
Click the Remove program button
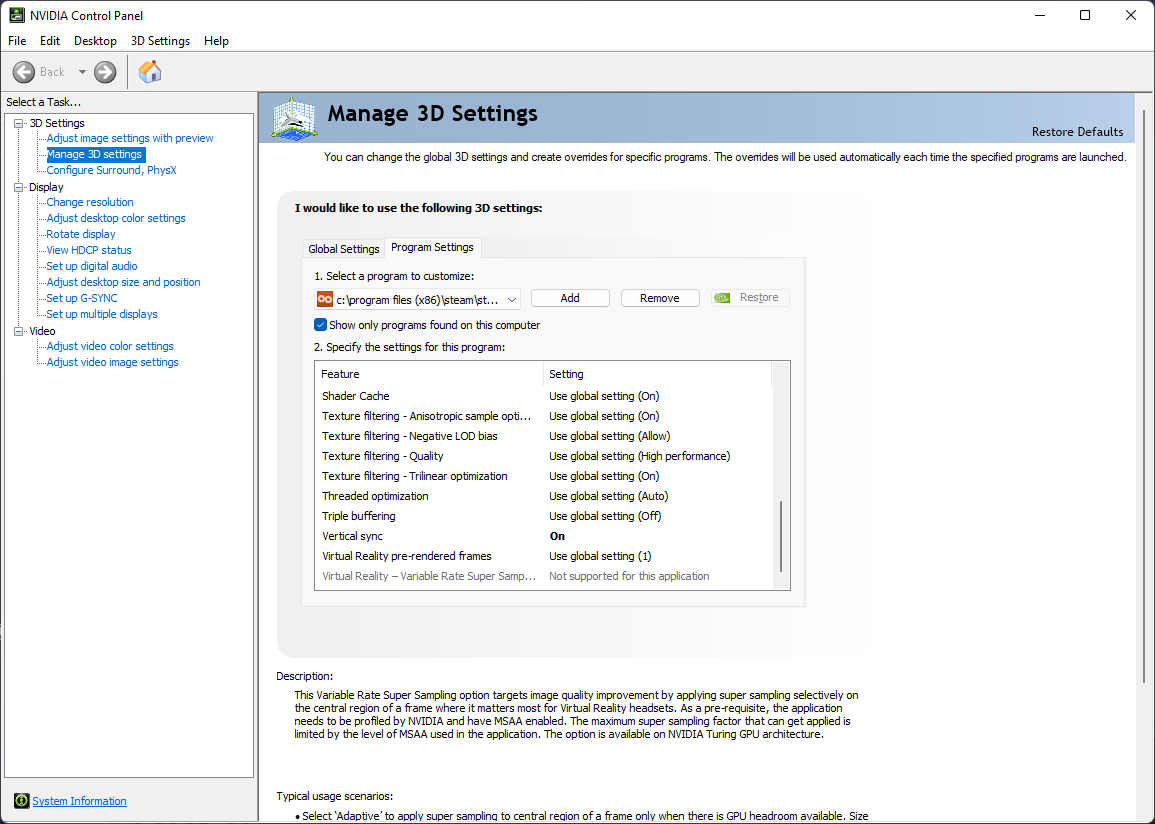coord(660,298)
